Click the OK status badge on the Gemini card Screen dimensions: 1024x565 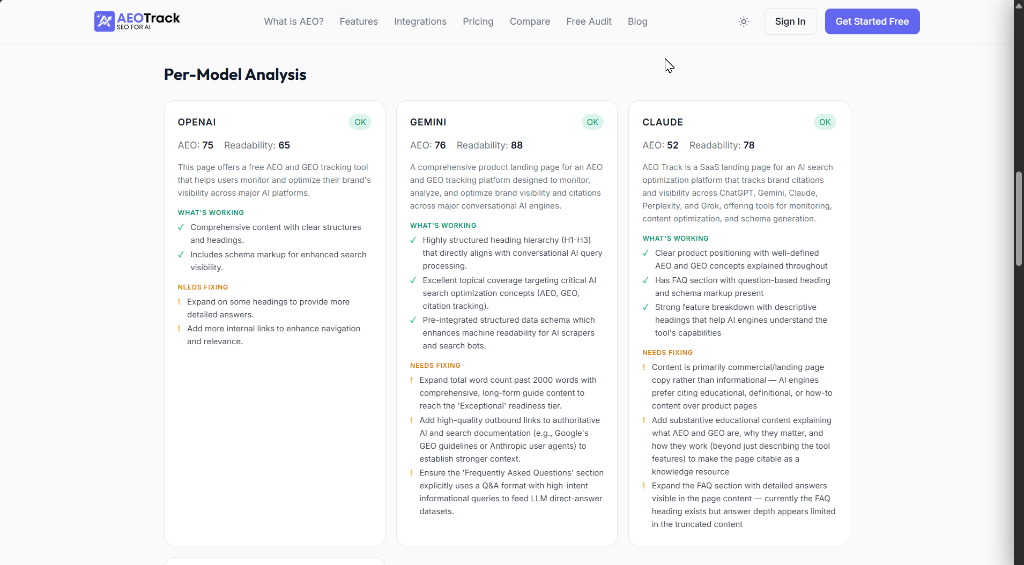tap(592, 122)
